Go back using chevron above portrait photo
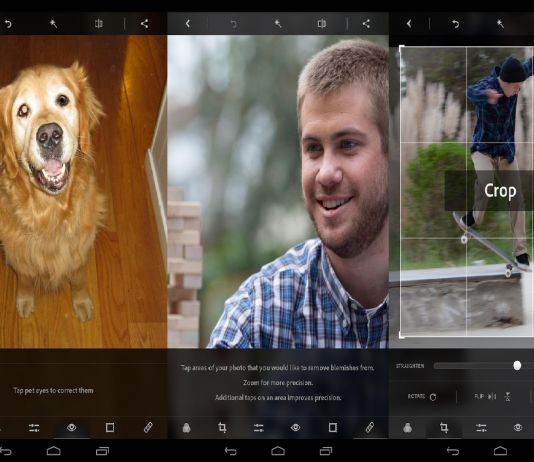 pos(188,23)
